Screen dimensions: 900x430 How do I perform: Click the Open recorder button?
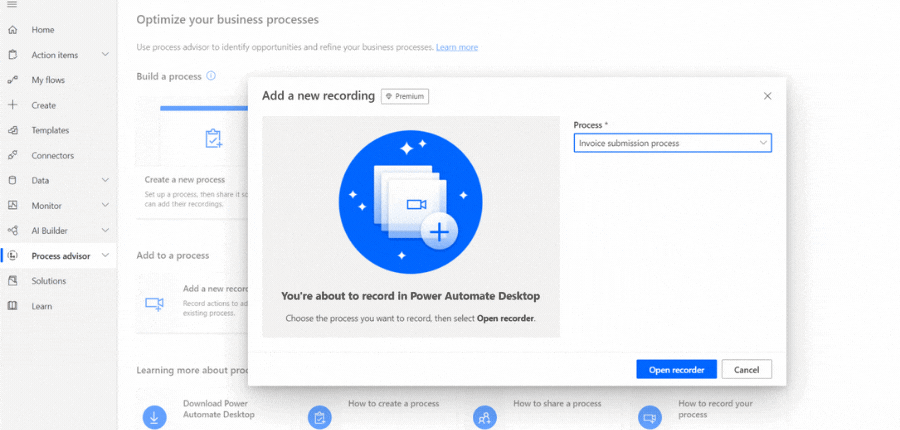pyautogui.click(x=677, y=370)
